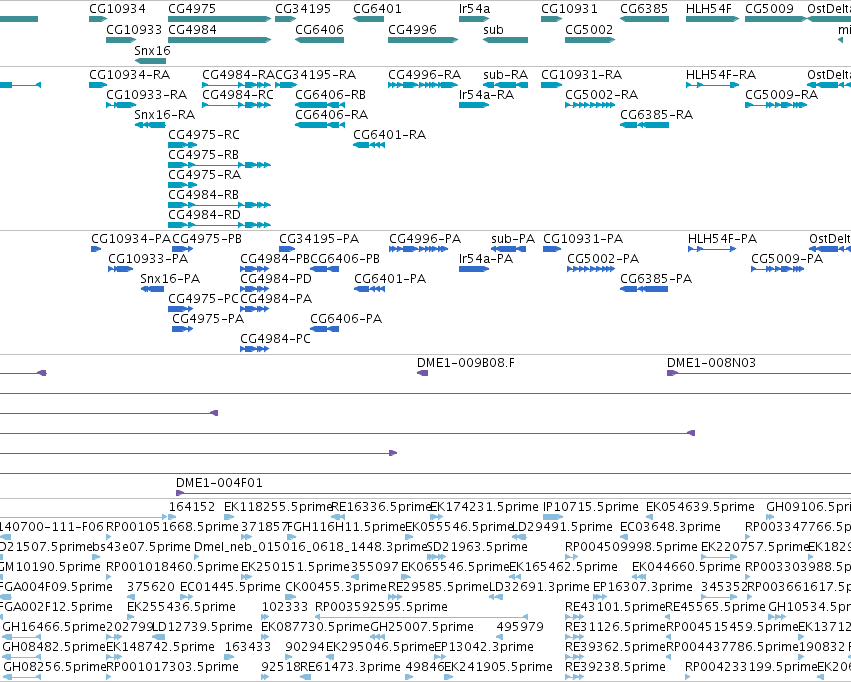Click EST label EK054639.5prime
851x682 pixels.
coord(700,507)
